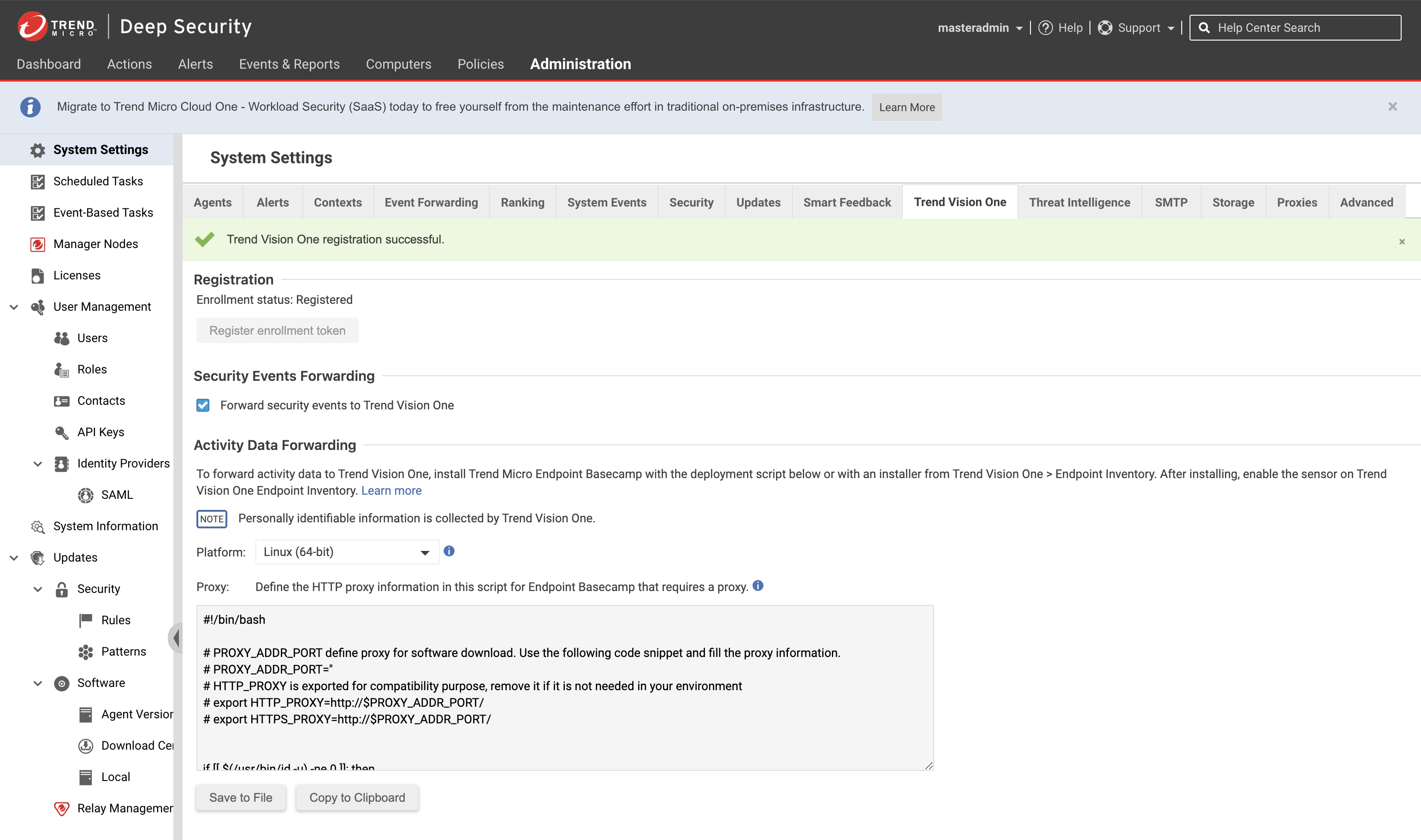Click the Local software icon
This screenshot has height=840, width=1421.
pos(85,778)
